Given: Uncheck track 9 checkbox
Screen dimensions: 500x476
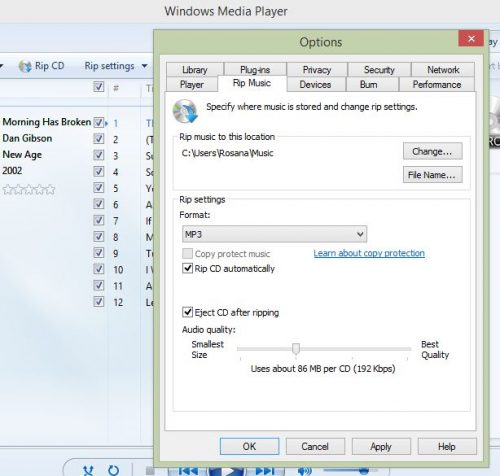Looking at the screenshot, I should (99, 253).
